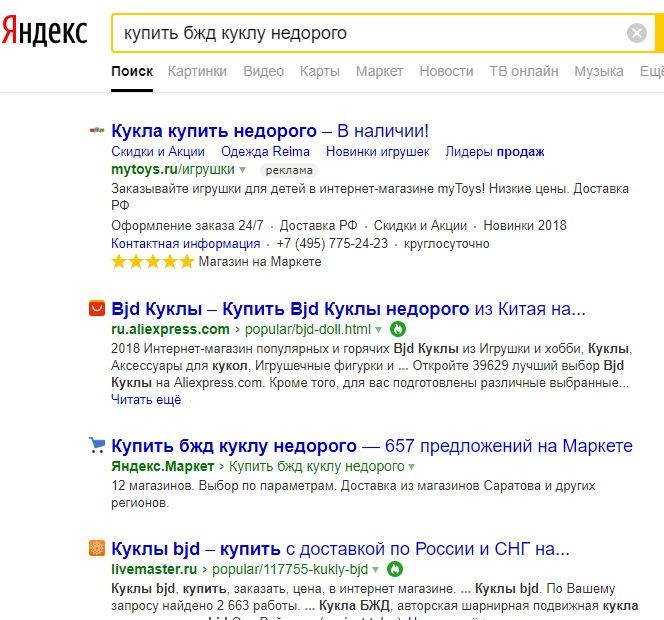Expand dropdown arrow next to mytoys.ru URL
664x620 pixels.
pyautogui.click(x=242, y=171)
